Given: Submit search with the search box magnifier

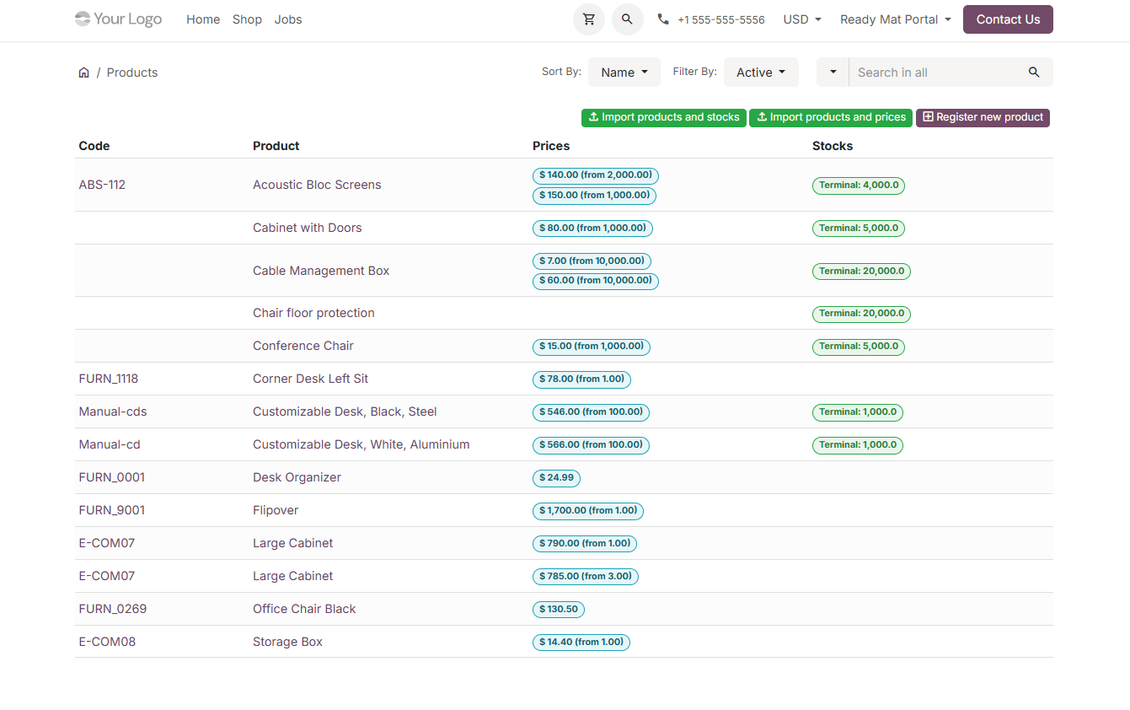Looking at the screenshot, I should pos(1033,72).
